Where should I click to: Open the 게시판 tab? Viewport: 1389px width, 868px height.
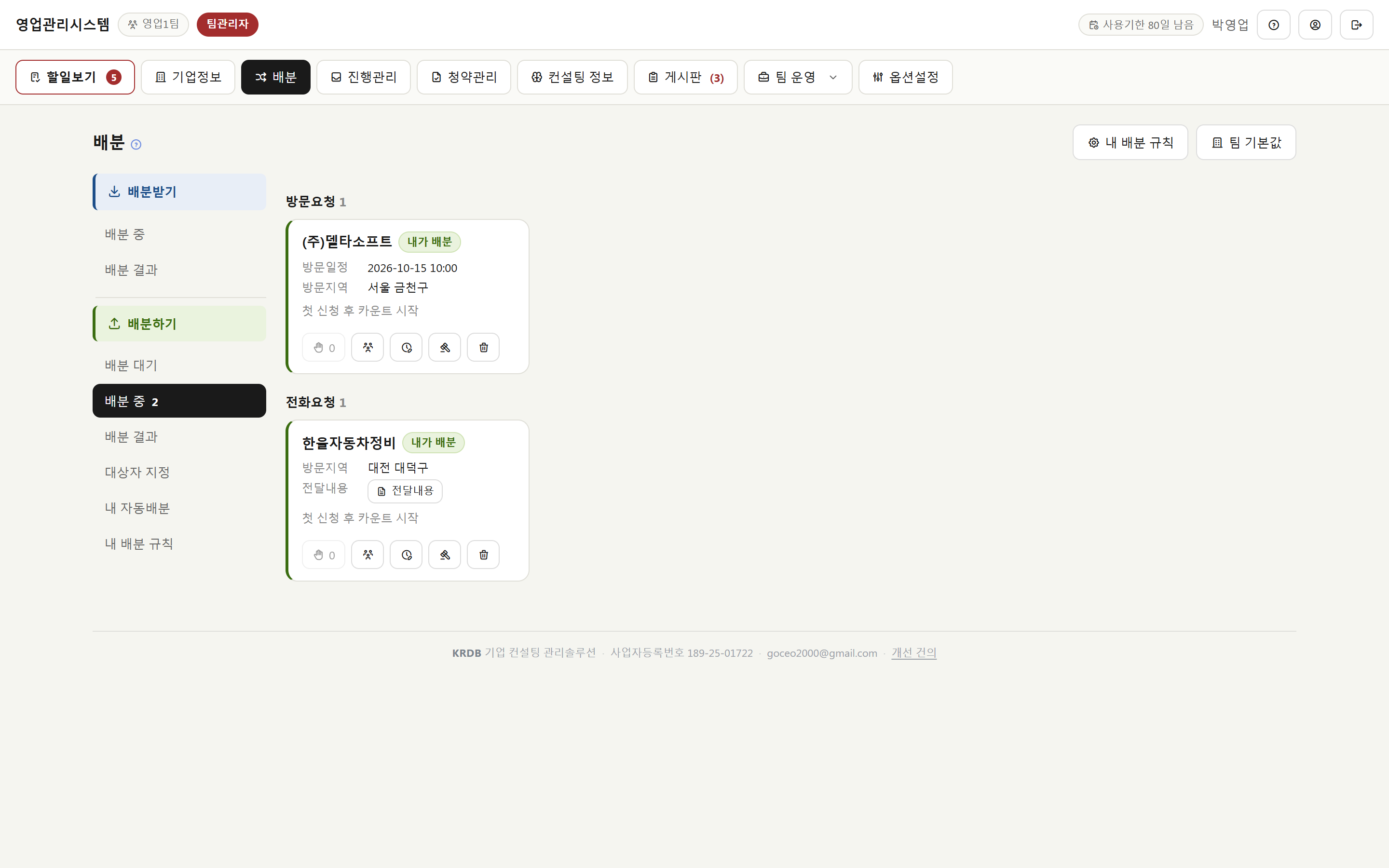tap(685, 77)
